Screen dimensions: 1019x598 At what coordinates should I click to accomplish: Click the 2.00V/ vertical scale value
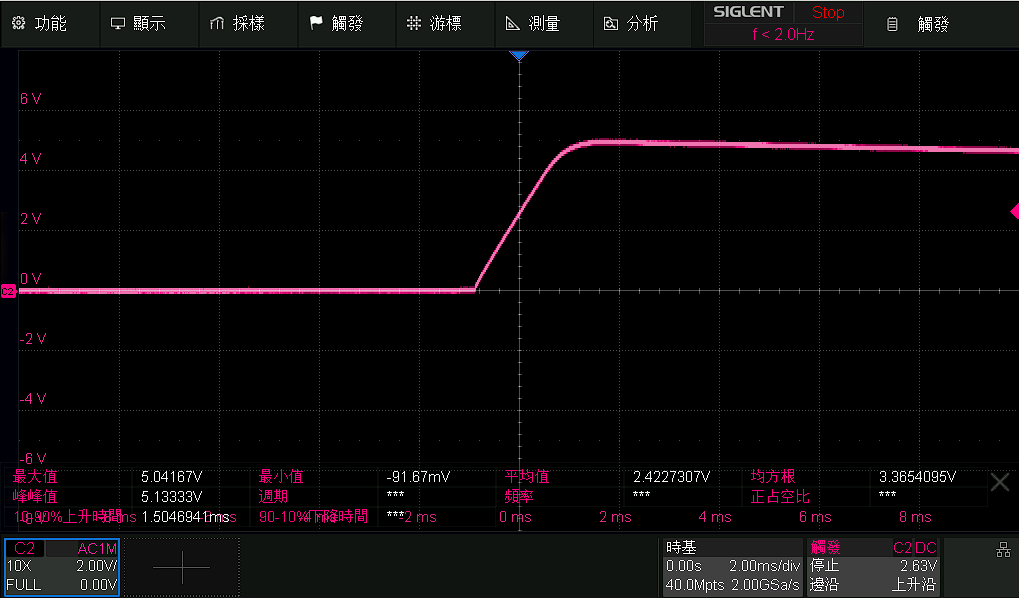[97, 566]
